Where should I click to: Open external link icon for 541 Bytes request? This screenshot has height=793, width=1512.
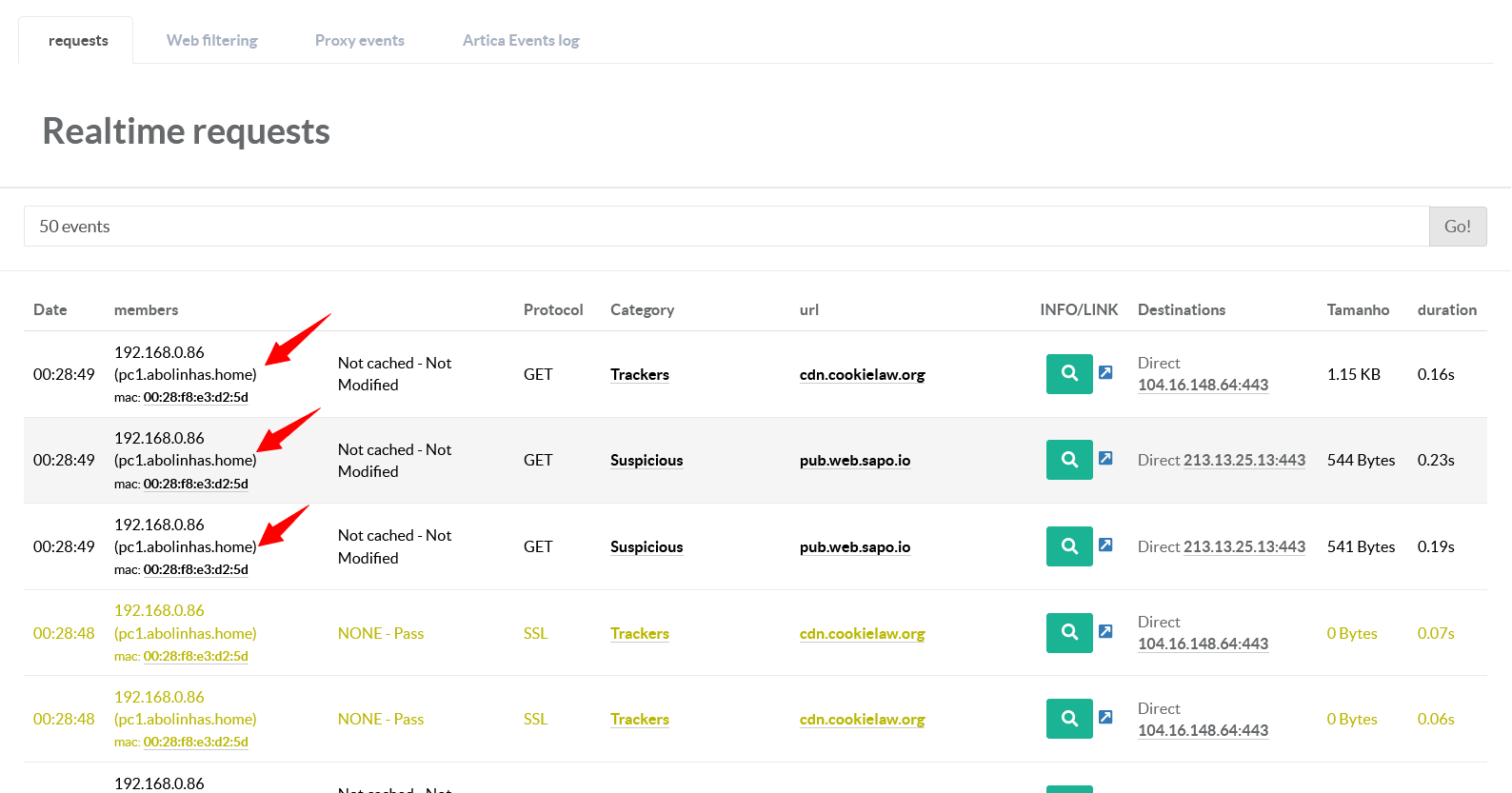(x=1105, y=545)
